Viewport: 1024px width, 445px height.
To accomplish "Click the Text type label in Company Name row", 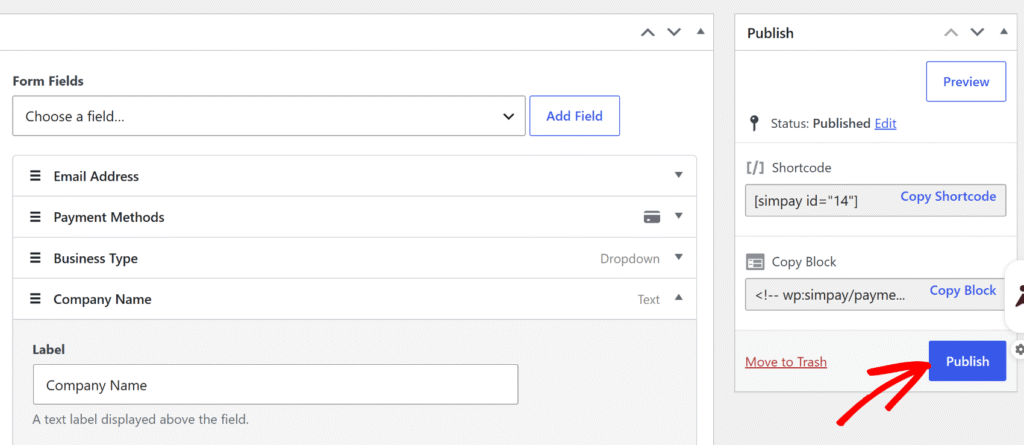I will click(649, 299).
